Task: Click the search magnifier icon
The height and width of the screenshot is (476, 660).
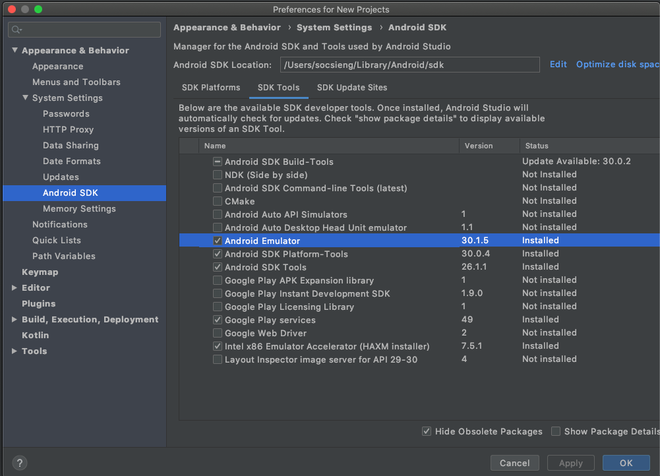Action: click(19, 31)
